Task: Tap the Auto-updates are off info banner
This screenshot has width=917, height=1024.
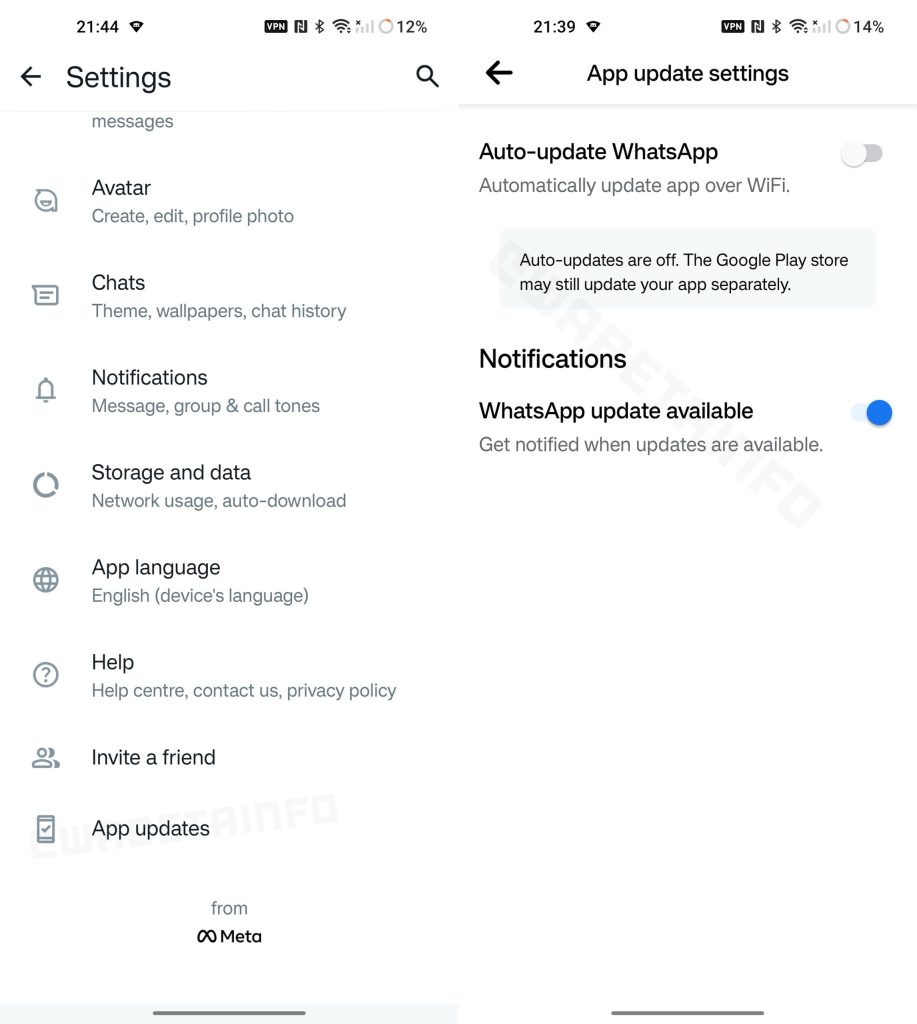Action: point(687,269)
